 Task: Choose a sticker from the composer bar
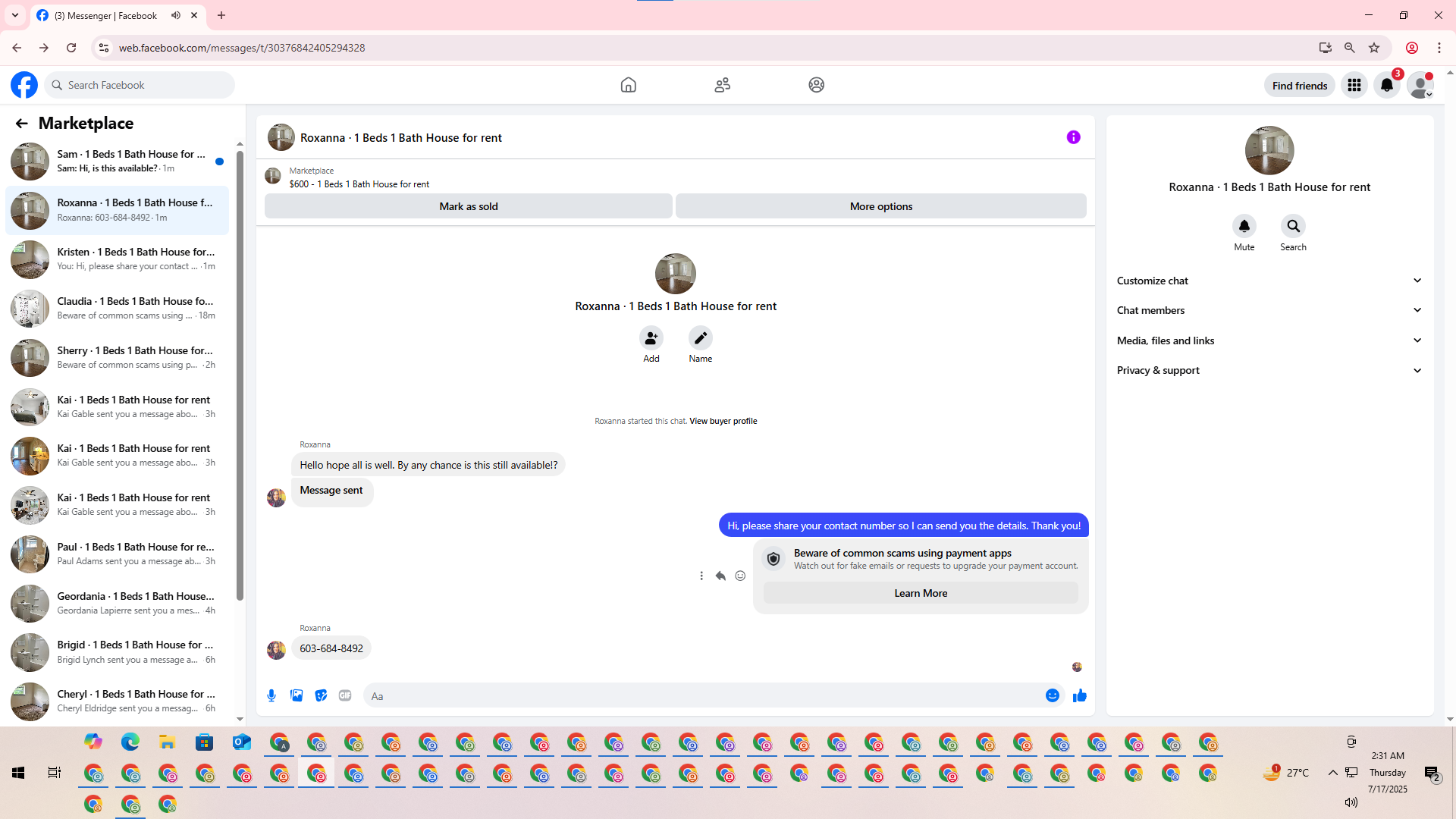pos(321,695)
